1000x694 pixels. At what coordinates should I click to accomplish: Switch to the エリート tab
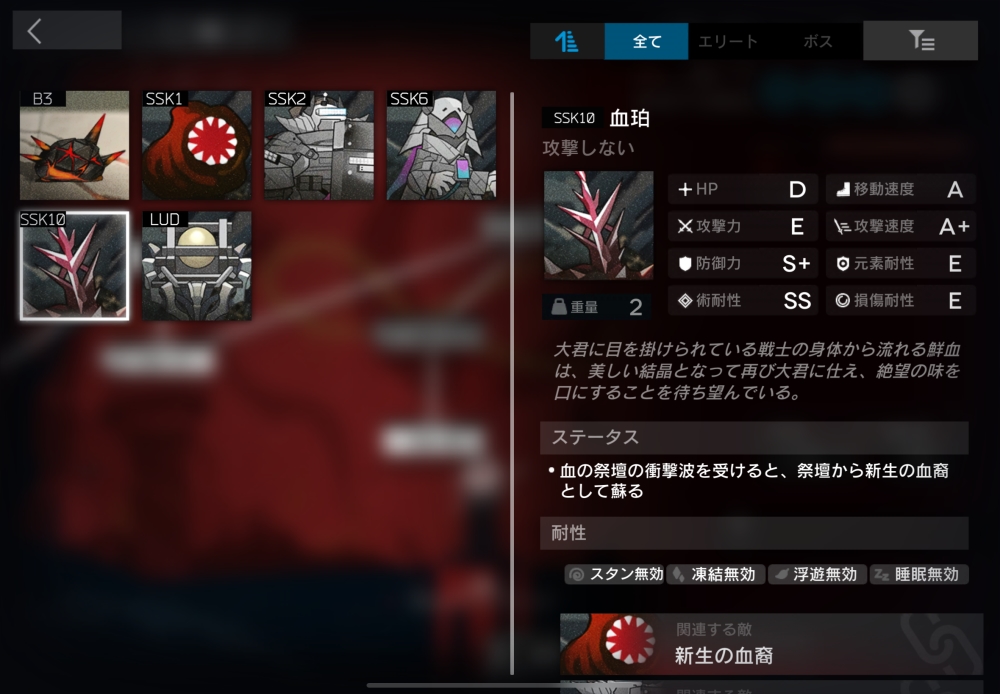click(x=728, y=41)
